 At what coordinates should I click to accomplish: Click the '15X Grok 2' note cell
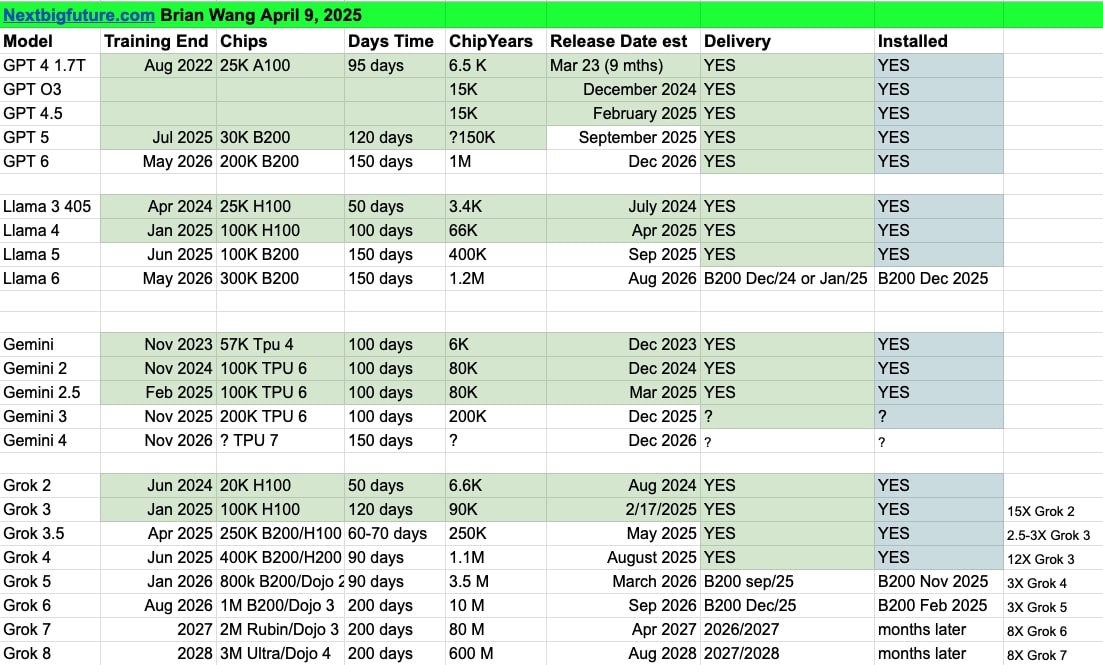[x=1053, y=511]
